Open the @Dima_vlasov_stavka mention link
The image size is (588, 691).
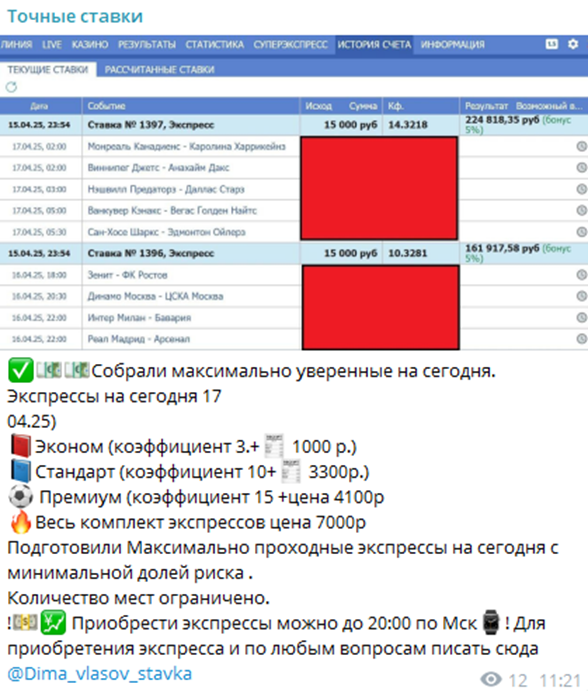100,674
